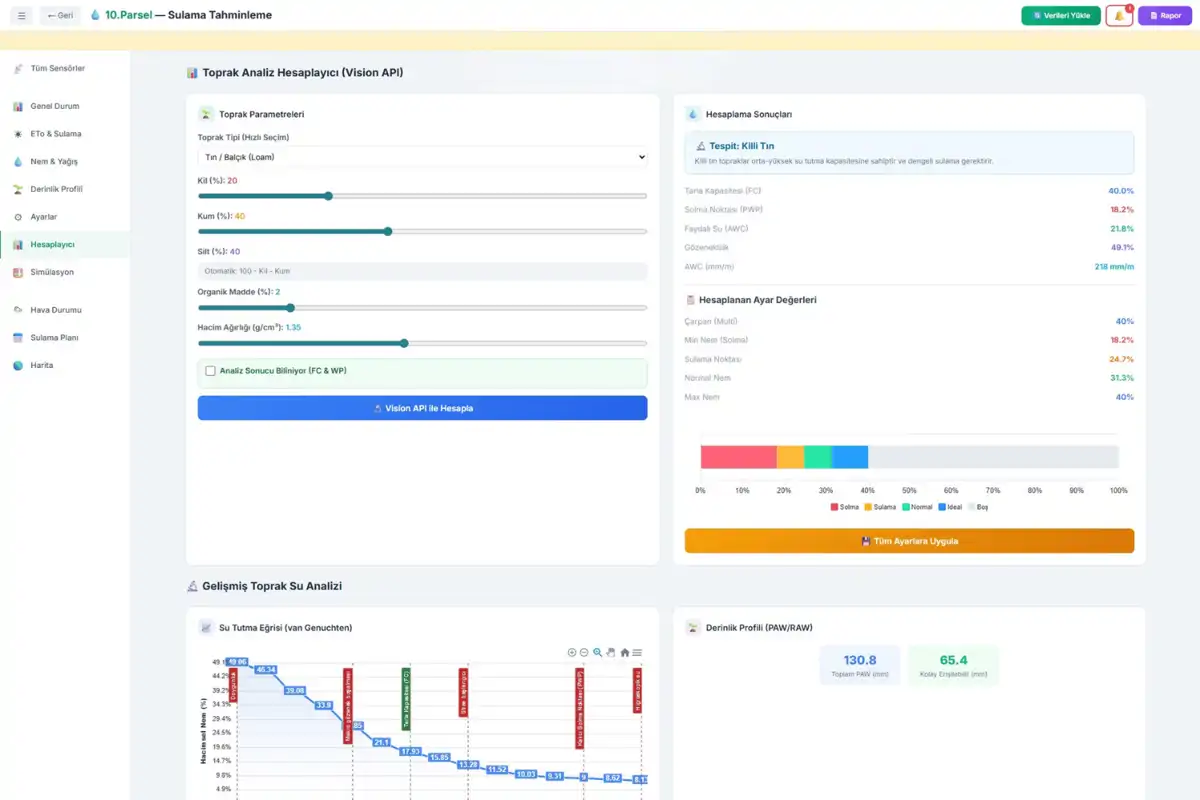This screenshot has height=800, width=1200.
Task: Reset the chart view with the home icon
Action: pyautogui.click(x=625, y=653)
